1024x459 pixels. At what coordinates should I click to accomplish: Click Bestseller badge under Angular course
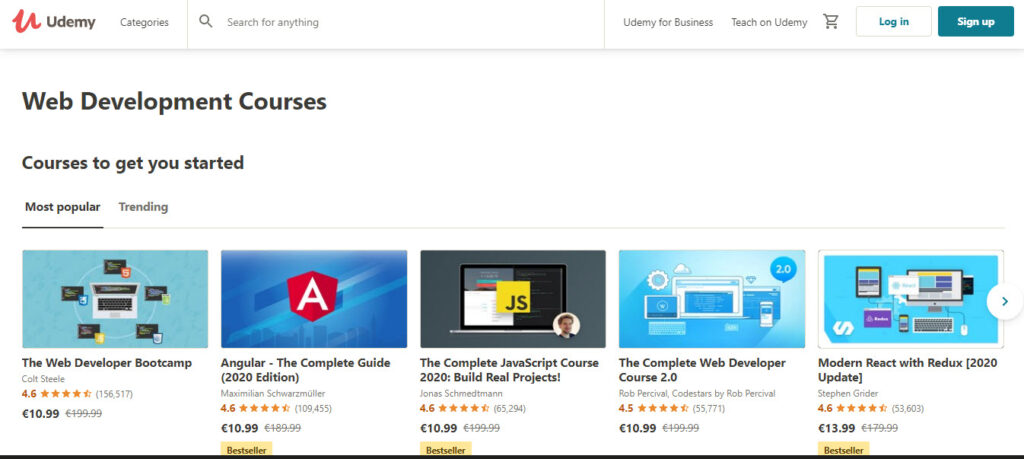(x=247, y=449)
